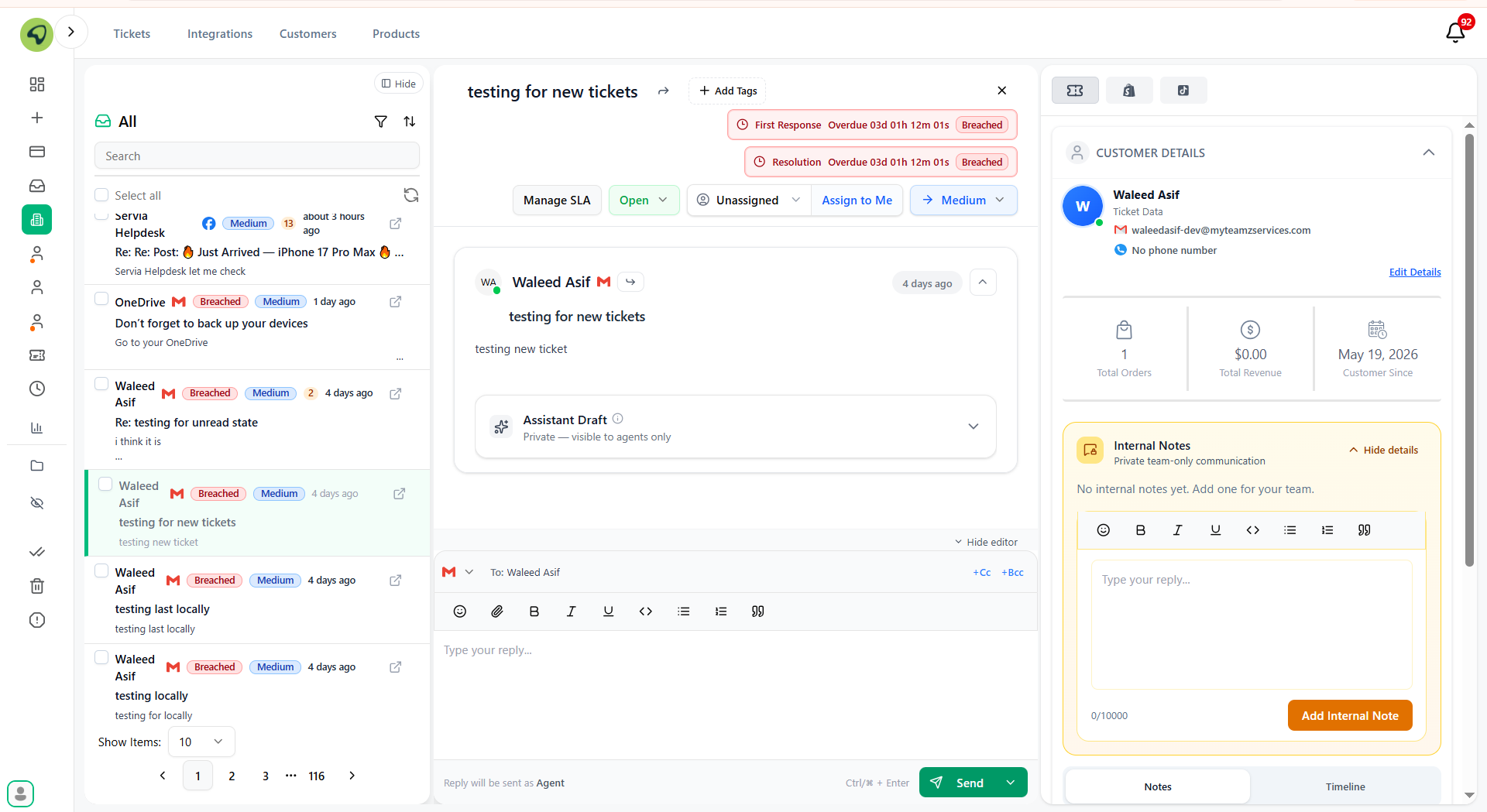The width and height of the screenshot is (1487, 812).
Task: Open the notifications bell
Action: tap(1455, 33)
